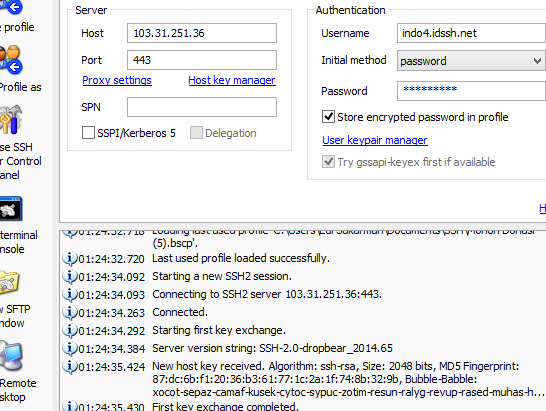This screenshot has height=411, width=546.
Task: Expand the Initial method dropdown
Action: pyautogui.click(x=471, y=61)
